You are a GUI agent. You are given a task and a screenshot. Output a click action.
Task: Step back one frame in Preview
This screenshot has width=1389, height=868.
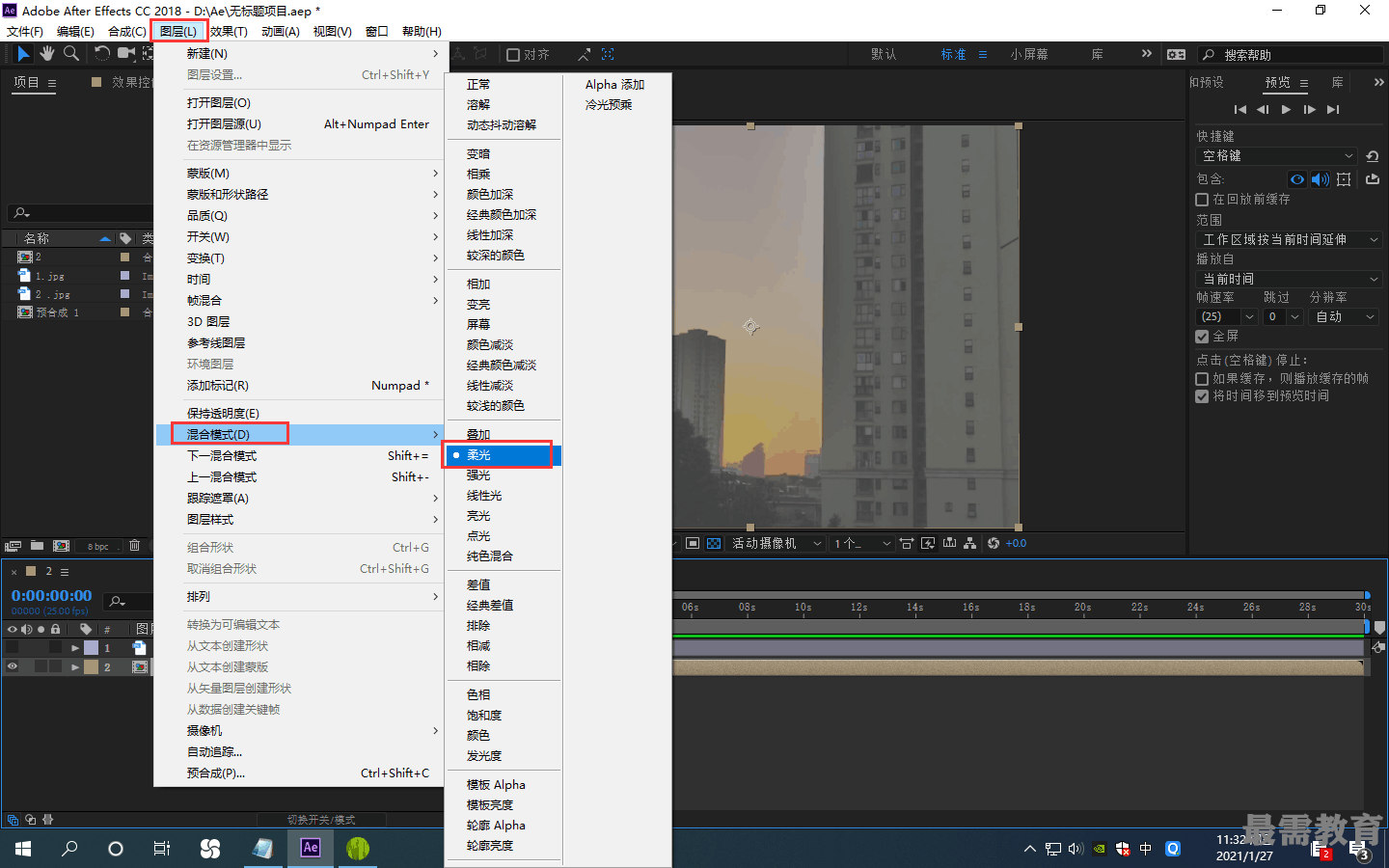click(1263, 109)
